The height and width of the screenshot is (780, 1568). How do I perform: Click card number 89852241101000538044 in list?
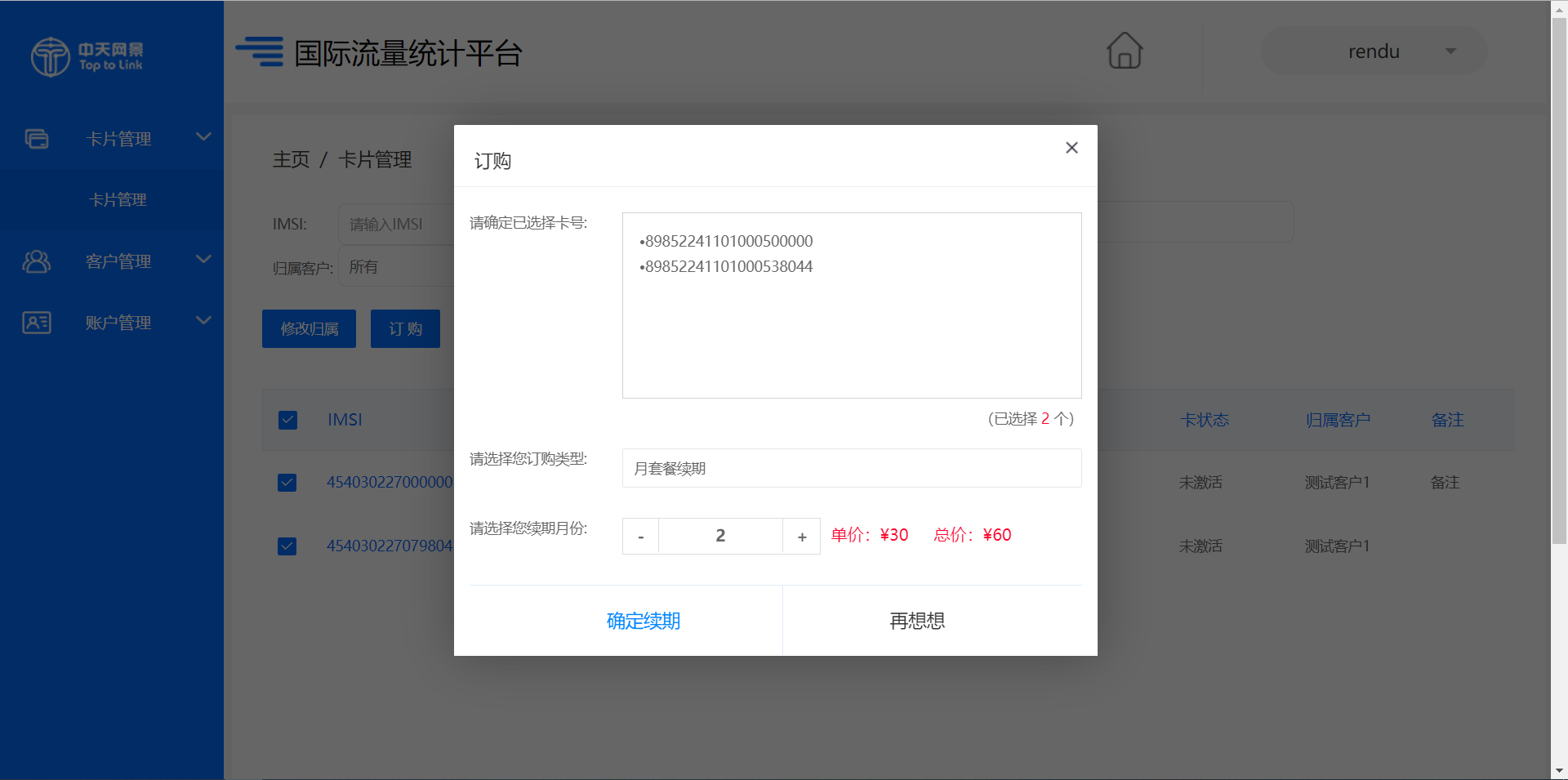[726, 266]
